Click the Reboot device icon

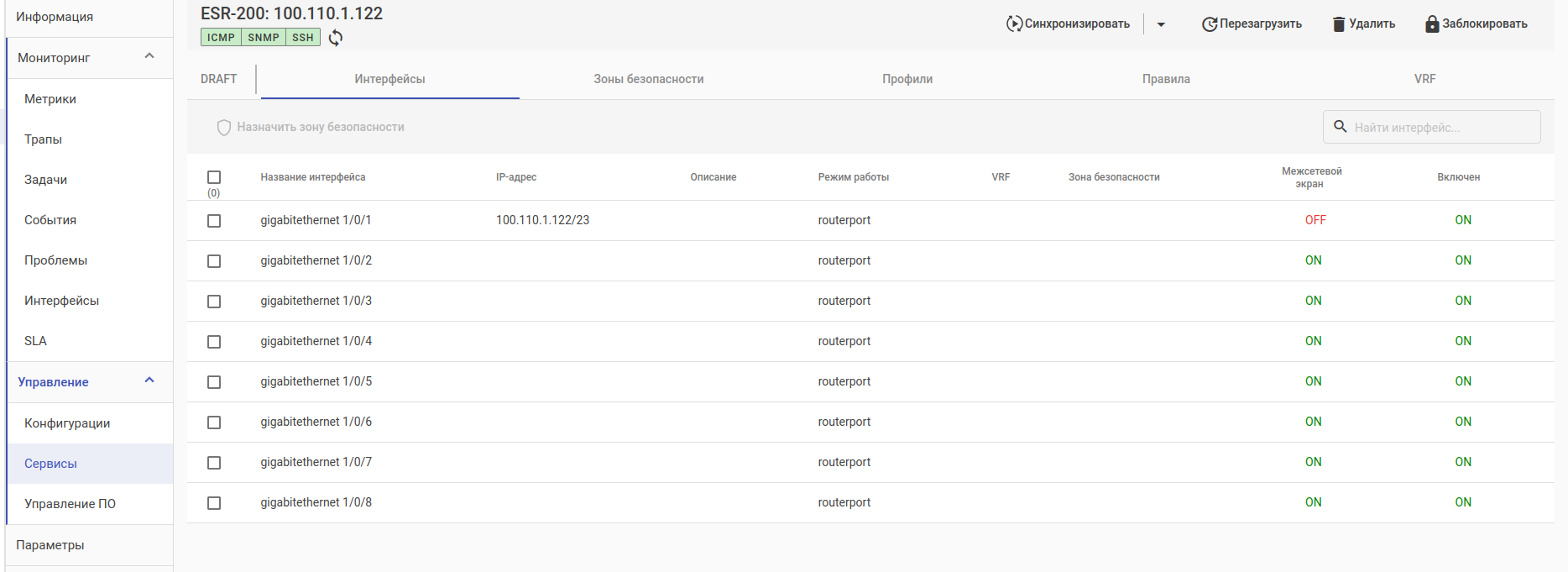click(1209, 24)
